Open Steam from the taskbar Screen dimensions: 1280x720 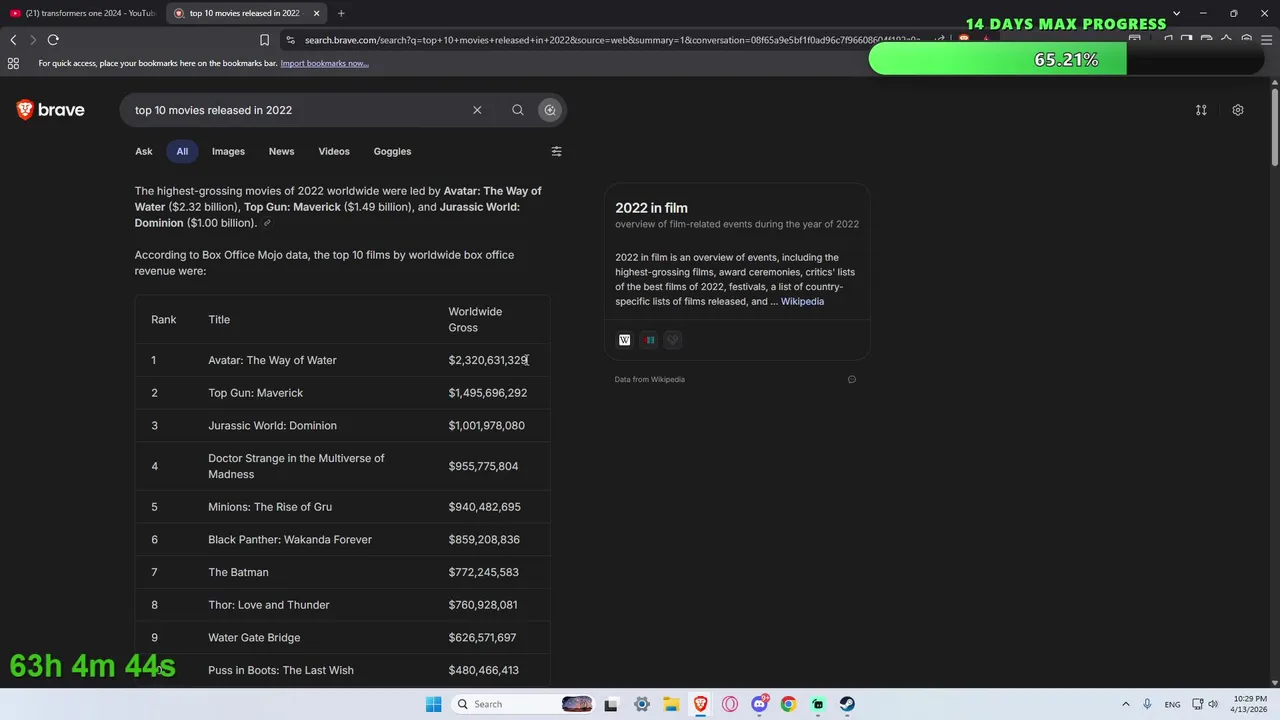coord(847,704)
